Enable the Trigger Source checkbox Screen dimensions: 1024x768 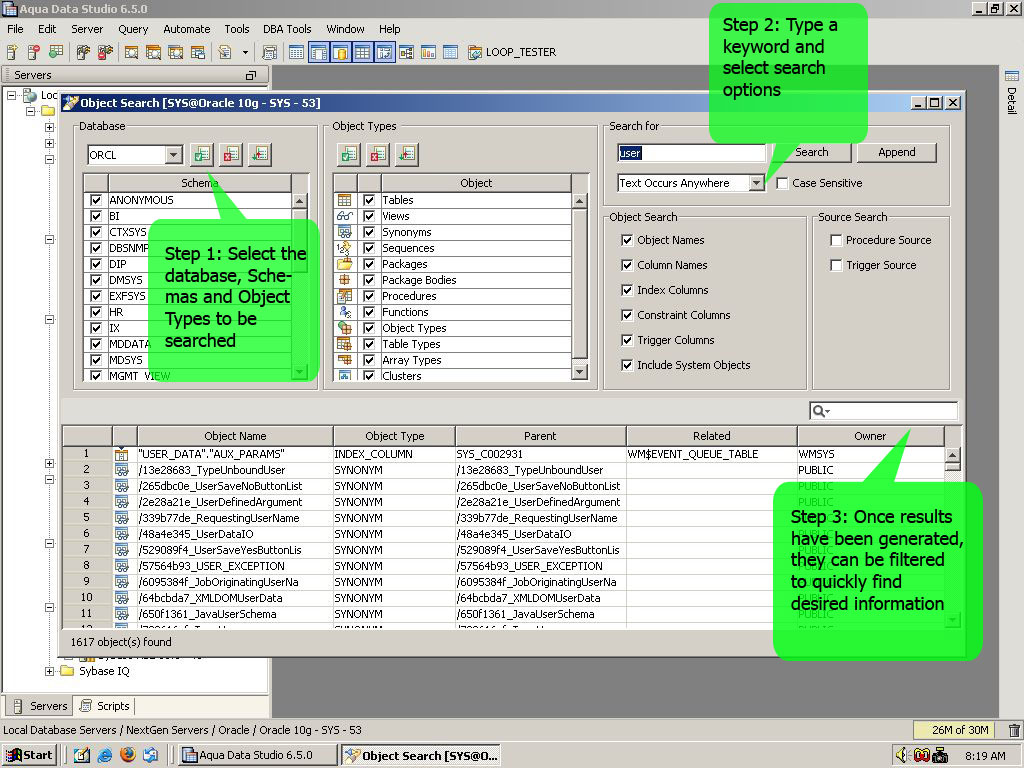click(x=835, y=265)
